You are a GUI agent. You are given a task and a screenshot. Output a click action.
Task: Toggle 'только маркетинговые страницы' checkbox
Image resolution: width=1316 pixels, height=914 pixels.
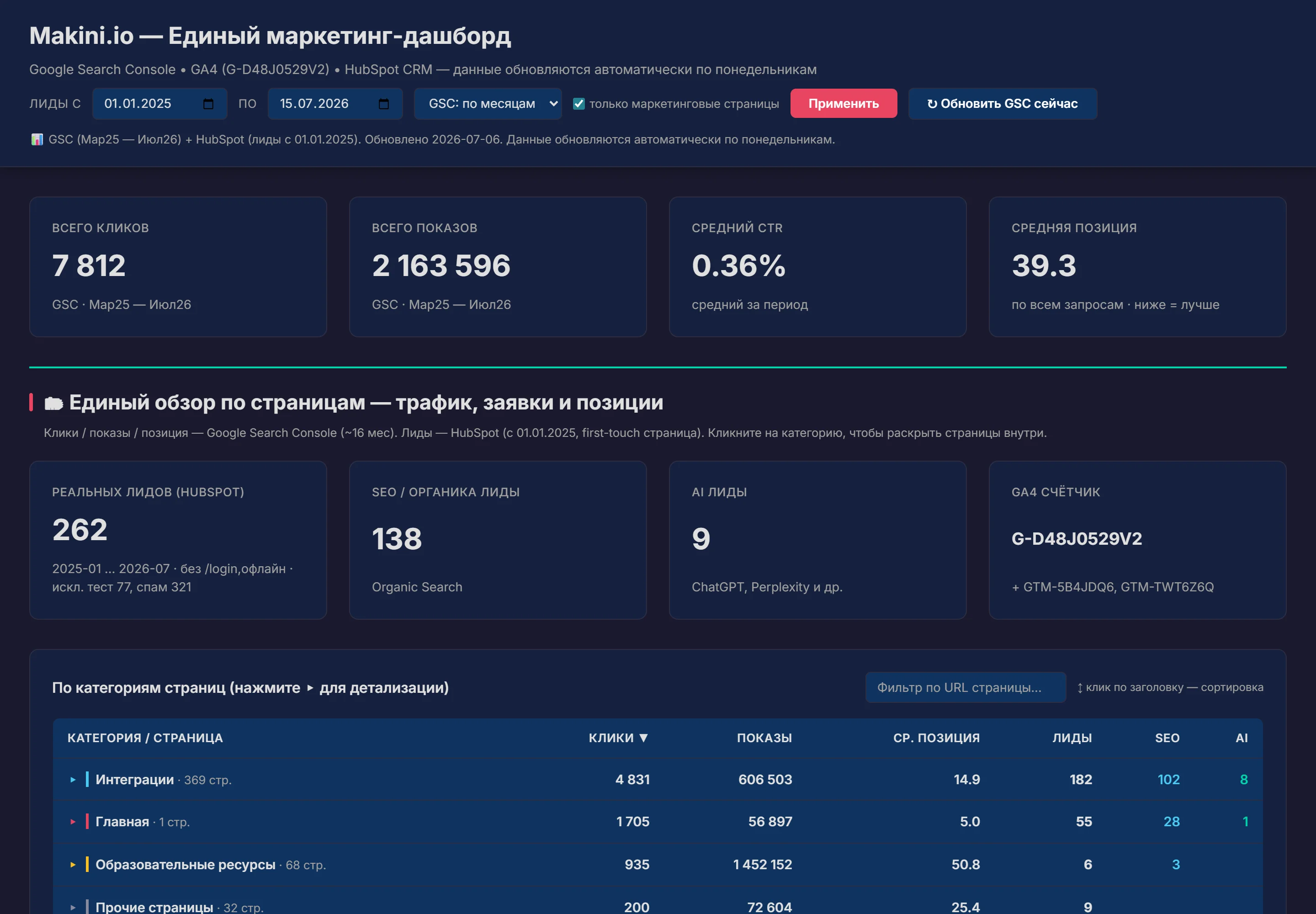coord(578,104)
